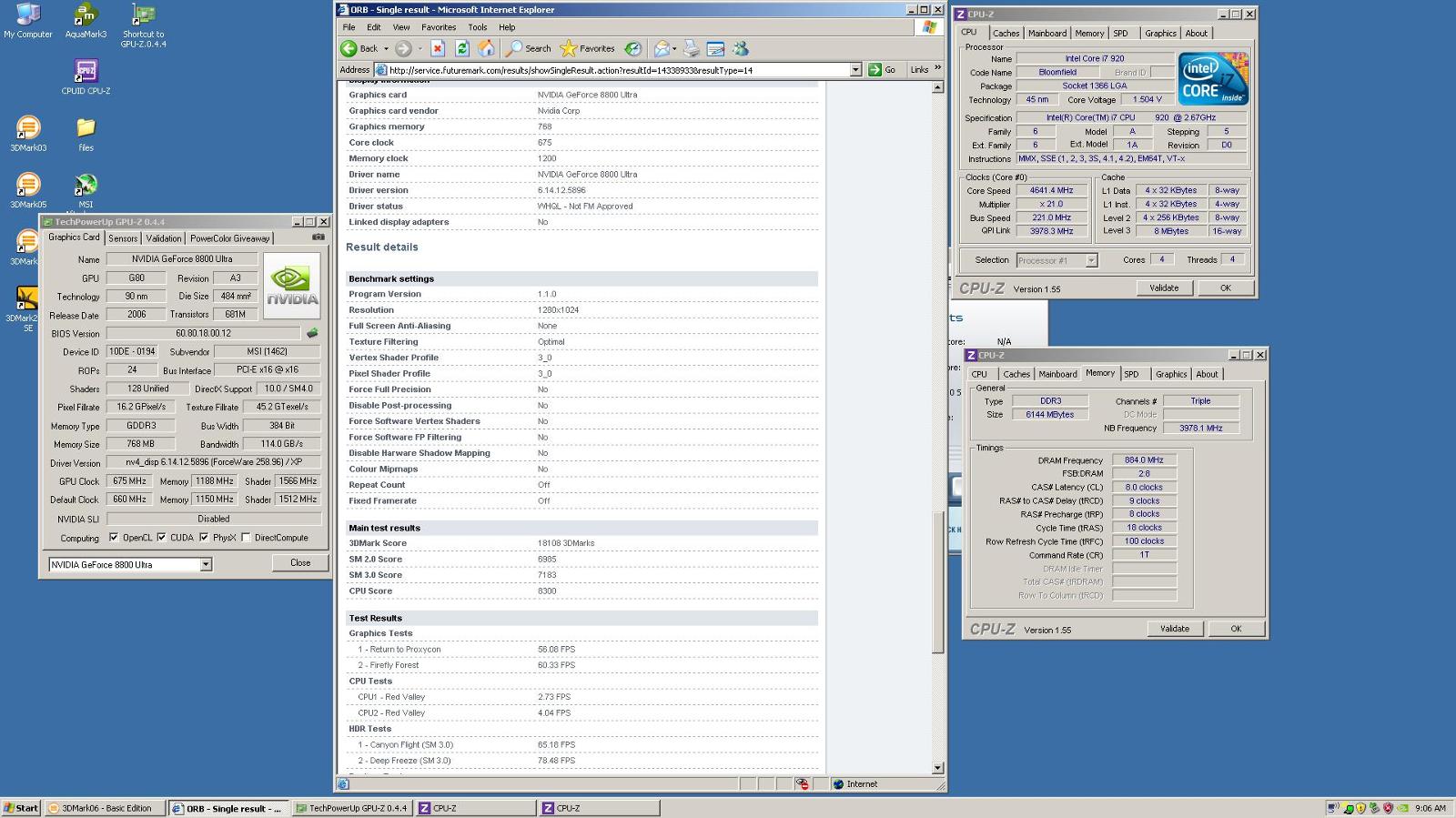Click the Edit page toolbar icon
1456x818 pixels.
click(x=716, y=48)
